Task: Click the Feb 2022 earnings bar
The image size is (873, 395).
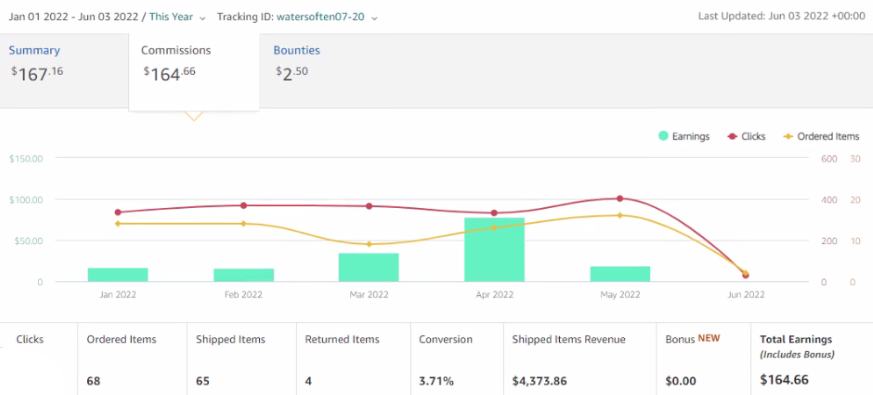Action: [244, 275]
